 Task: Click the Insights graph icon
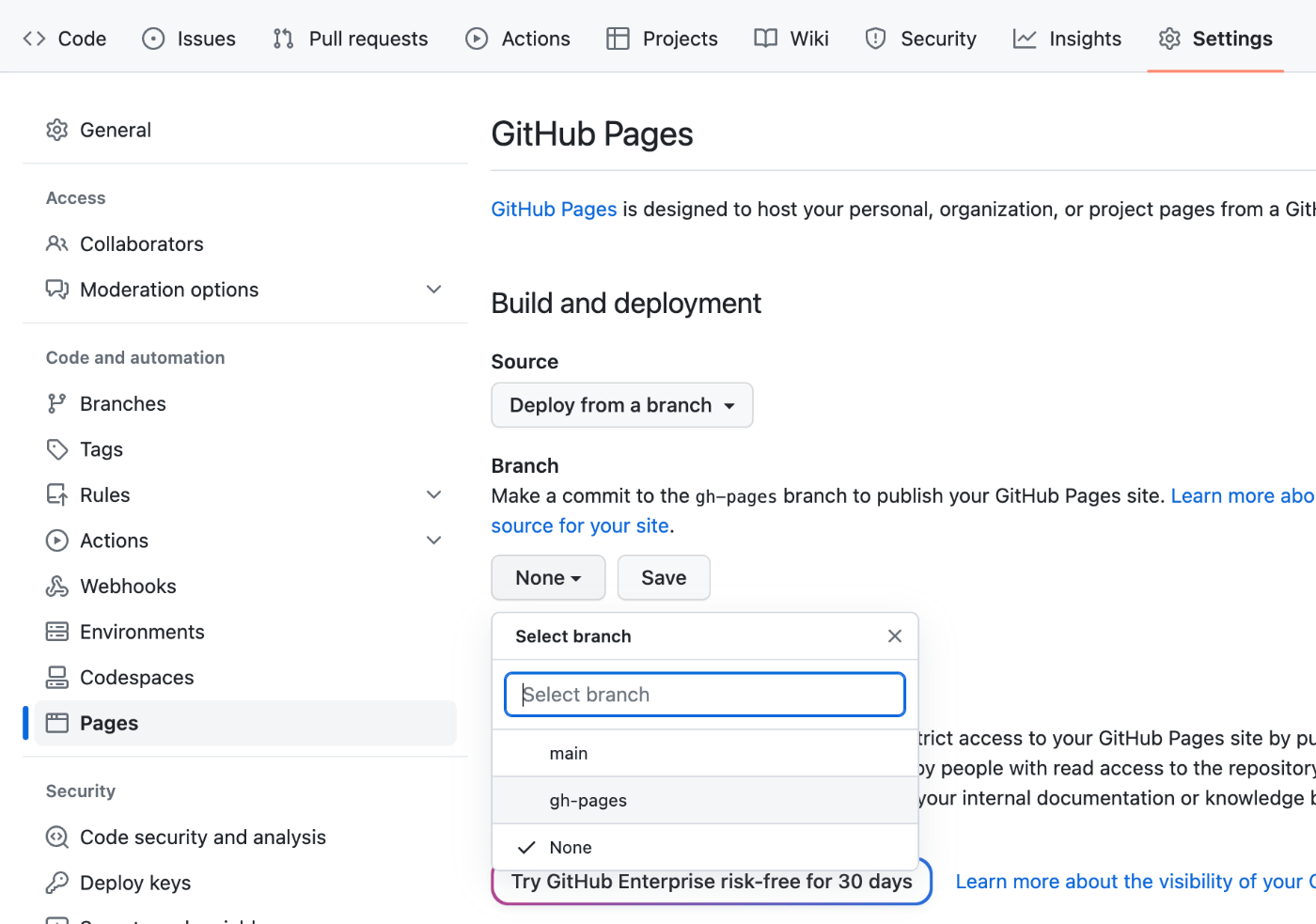pos(1025,39)
